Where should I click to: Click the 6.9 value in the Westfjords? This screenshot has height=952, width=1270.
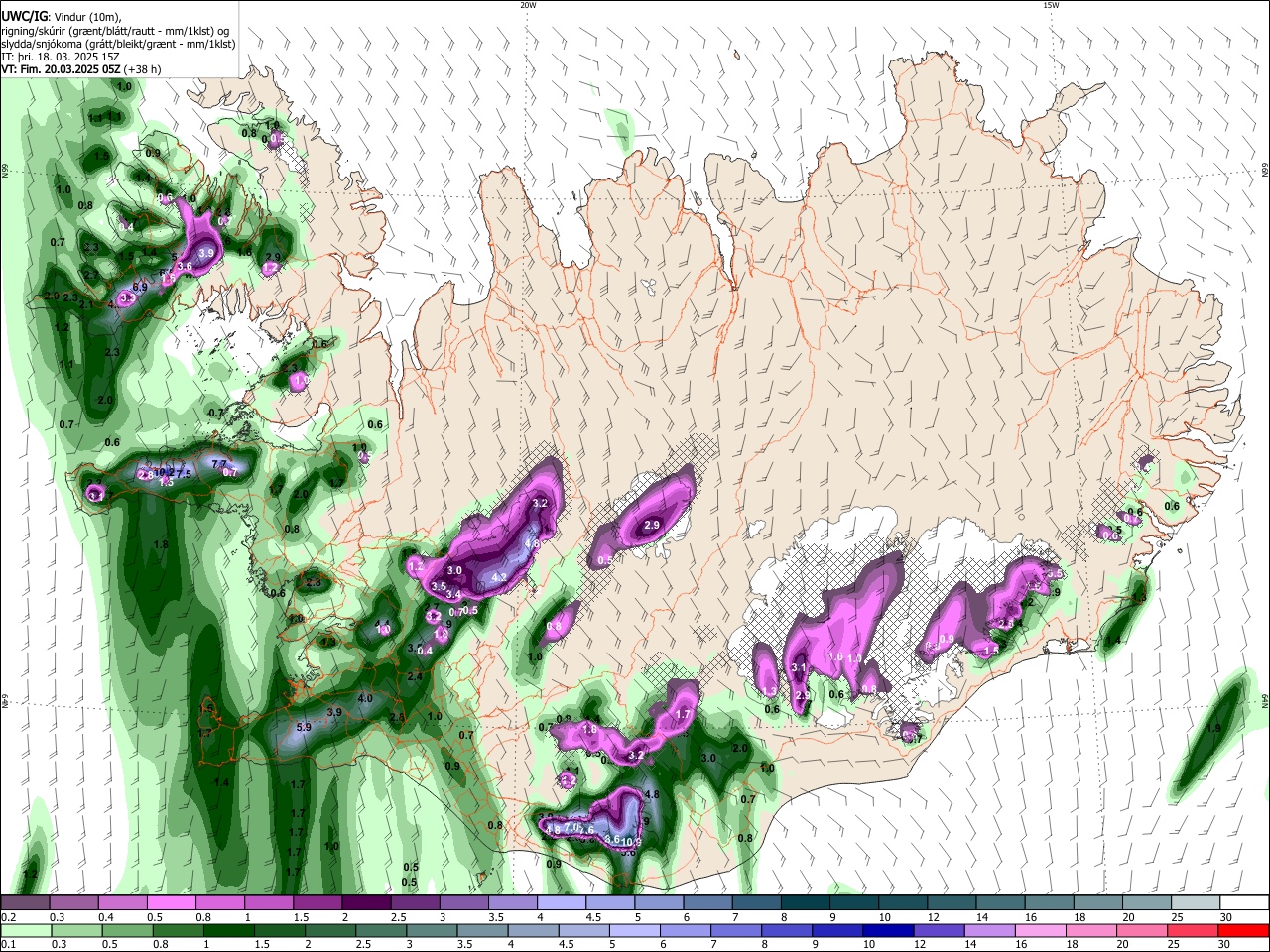140,287
